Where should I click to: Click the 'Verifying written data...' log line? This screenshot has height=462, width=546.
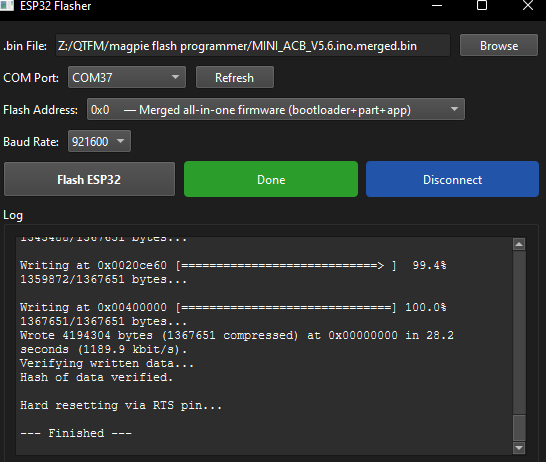[107, 363]
